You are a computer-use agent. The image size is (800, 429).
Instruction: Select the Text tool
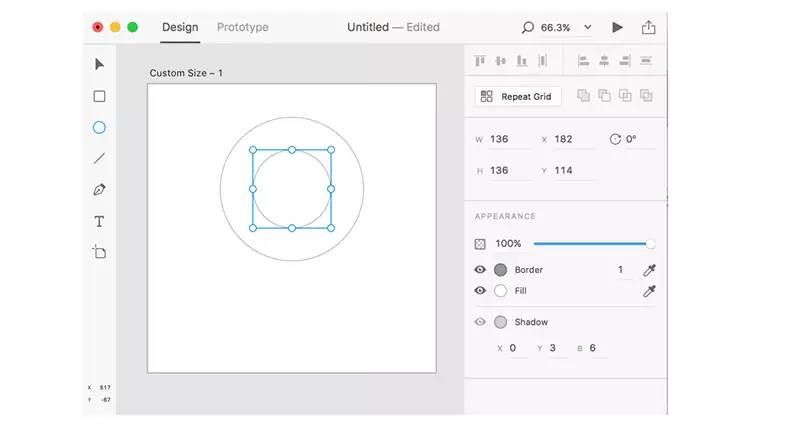pos(99,221)
